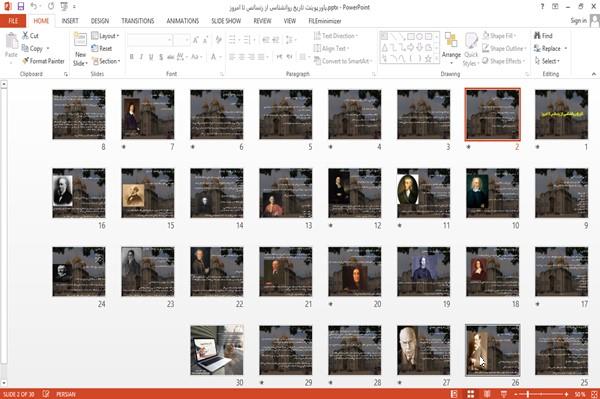The width and height of the screenshot is (600, 399).
Task: Select slide 30 thumbnail with laptop image
Action: tap(217, 350)
